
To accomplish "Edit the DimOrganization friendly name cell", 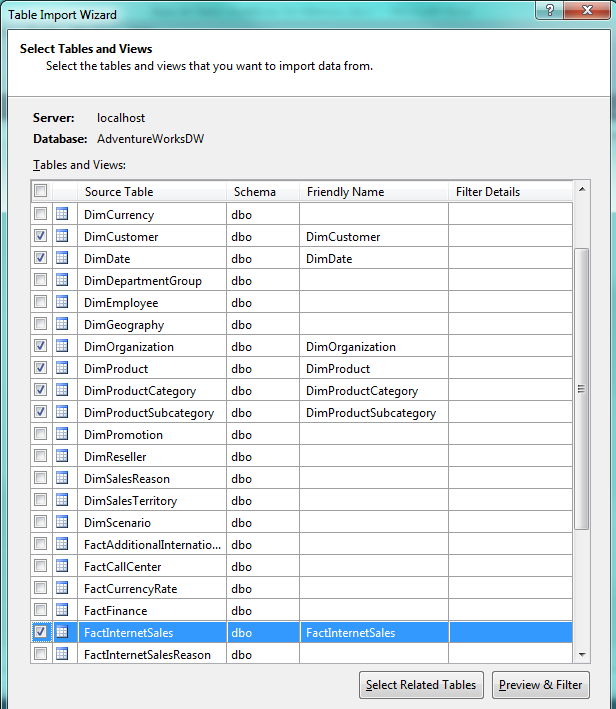I will [373, 347].
